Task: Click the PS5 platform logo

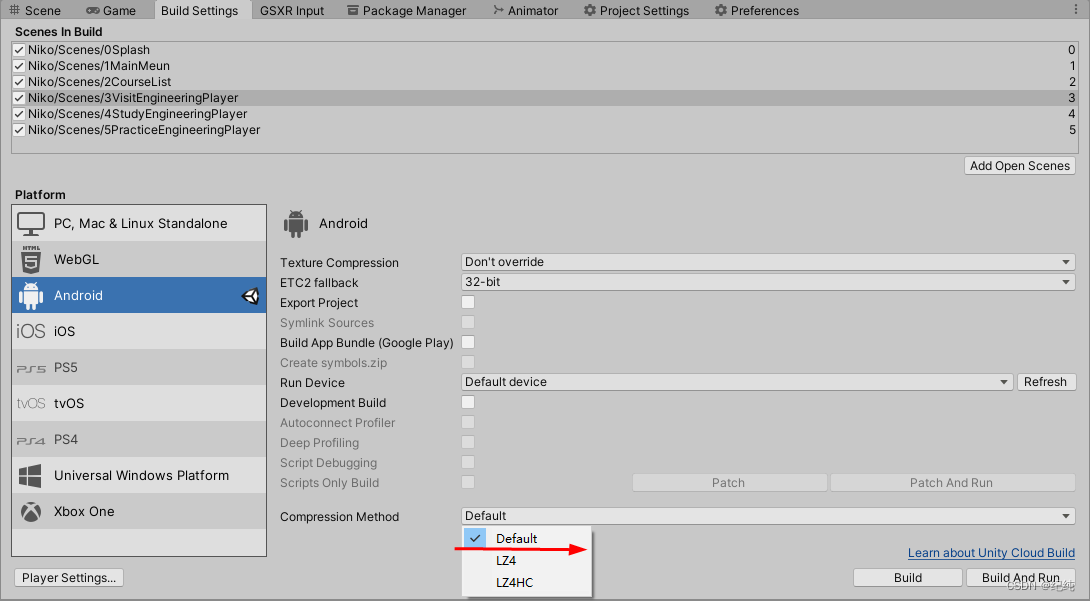Action: [x=31, y=368]
